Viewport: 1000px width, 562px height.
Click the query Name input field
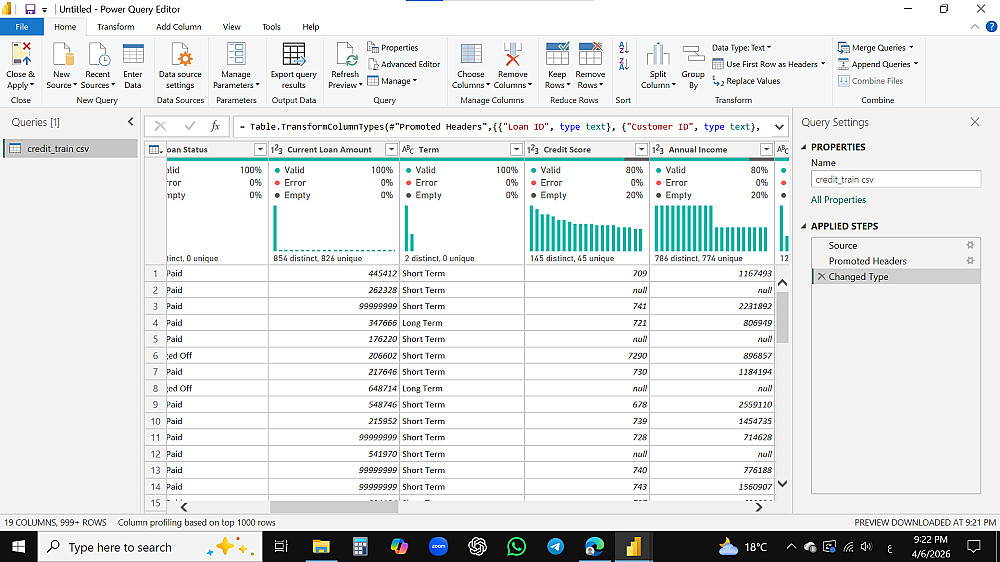(895, 180)
